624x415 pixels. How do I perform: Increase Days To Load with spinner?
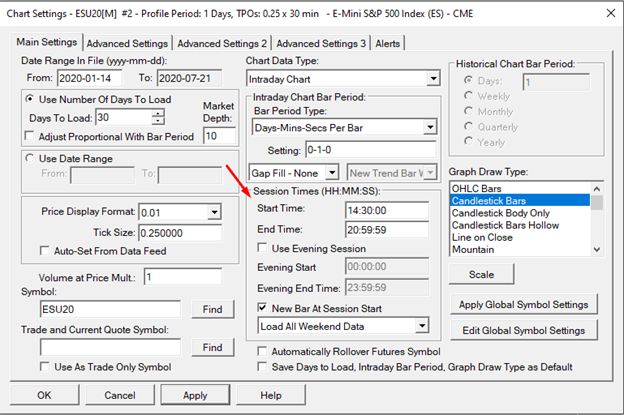pyautogui.click(x=144, y=113)
